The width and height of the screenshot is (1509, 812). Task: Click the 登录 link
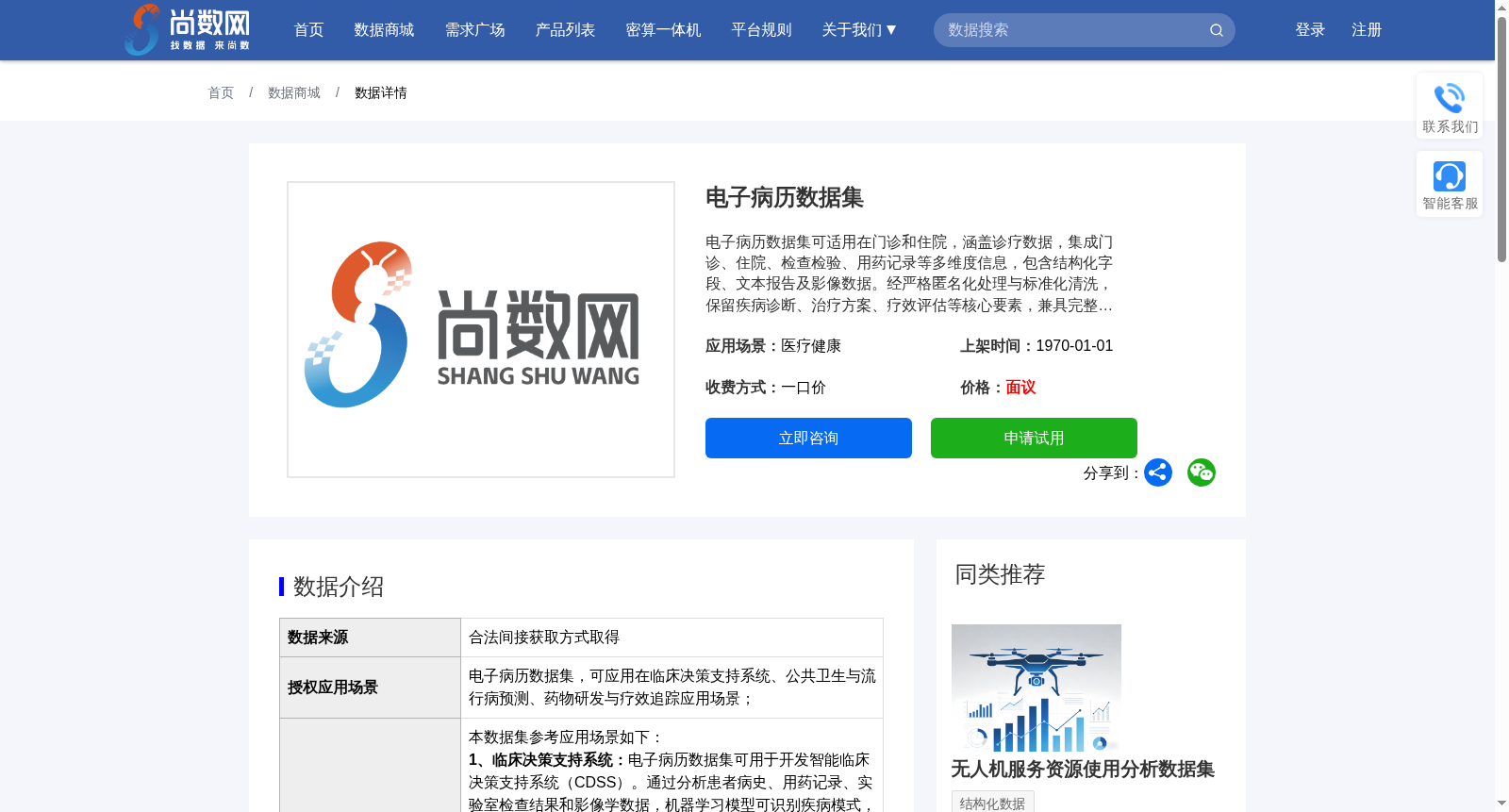[1310, 30]
